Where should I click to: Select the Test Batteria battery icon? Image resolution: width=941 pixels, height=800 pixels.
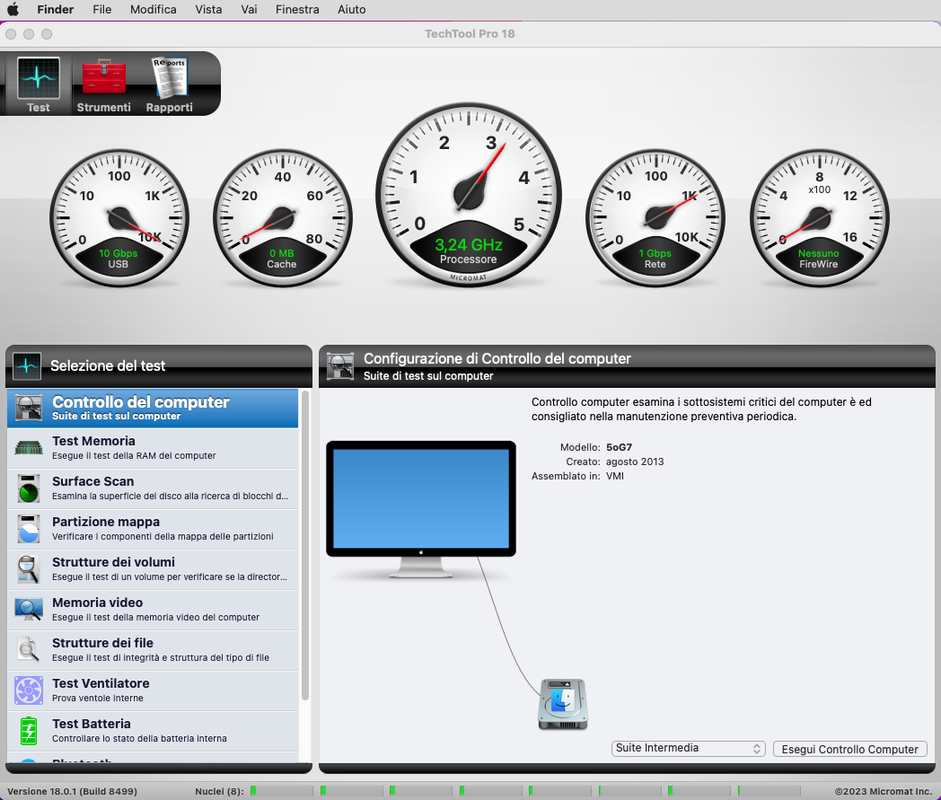pos(28,731)
